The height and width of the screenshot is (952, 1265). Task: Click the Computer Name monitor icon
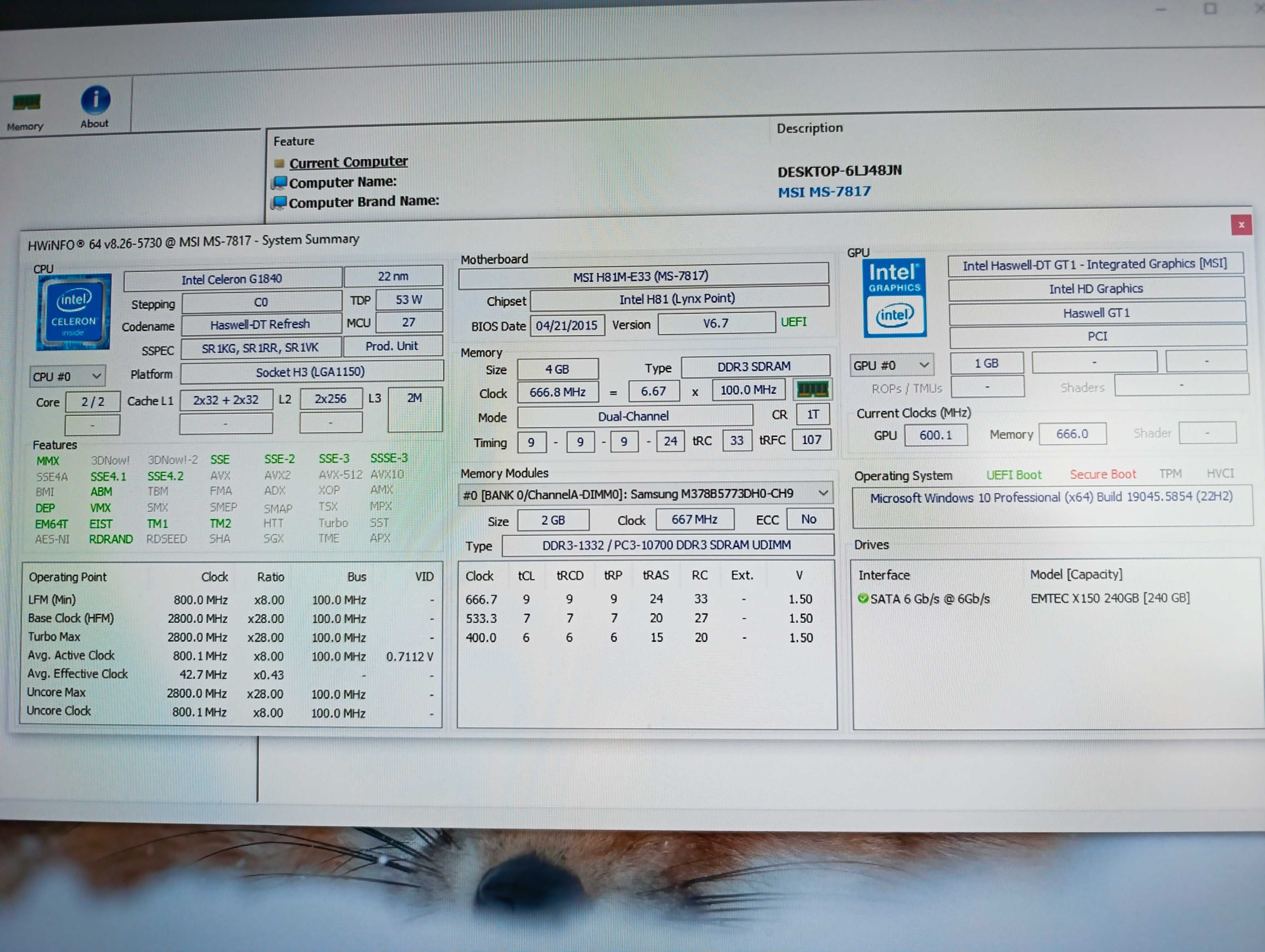pos(279,183)
